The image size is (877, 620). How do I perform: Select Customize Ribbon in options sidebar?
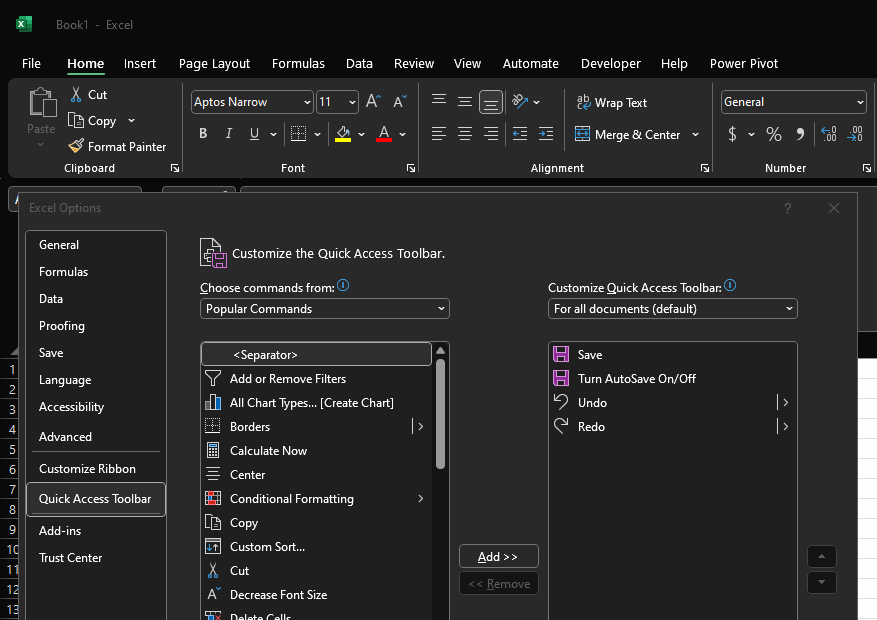tap(87, 469)
